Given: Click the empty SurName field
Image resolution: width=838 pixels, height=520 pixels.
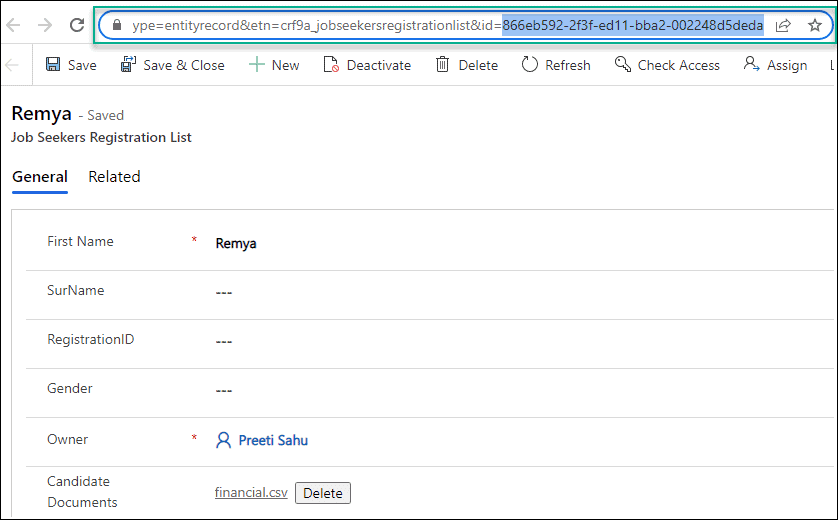Looking at the screenshot, I should [x=224, y=293].
